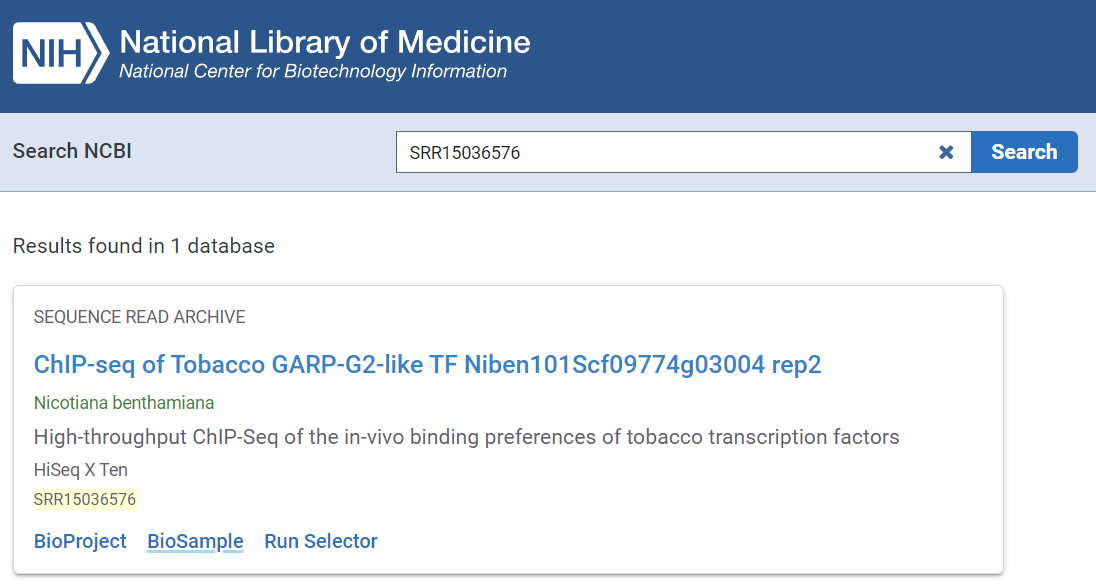Click the NIH logo icon
The height and width of the screenshot is (586, 1096).
click(60, 53)
